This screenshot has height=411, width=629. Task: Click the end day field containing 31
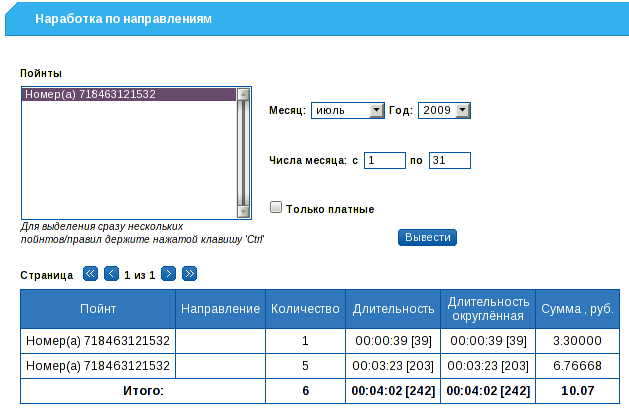tap(449, 160)
